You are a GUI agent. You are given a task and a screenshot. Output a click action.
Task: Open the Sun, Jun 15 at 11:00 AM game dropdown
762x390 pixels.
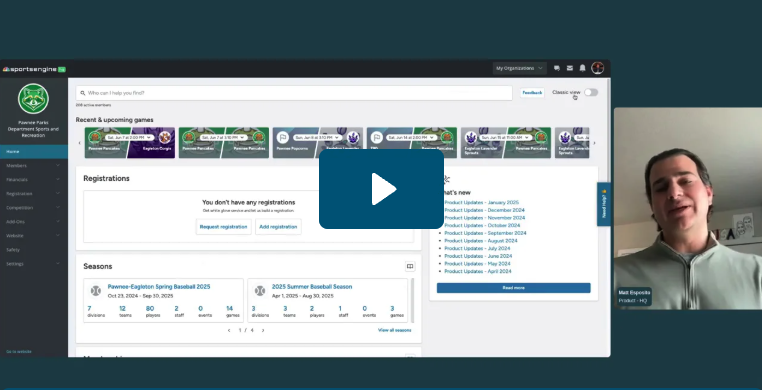click(504, 137)
